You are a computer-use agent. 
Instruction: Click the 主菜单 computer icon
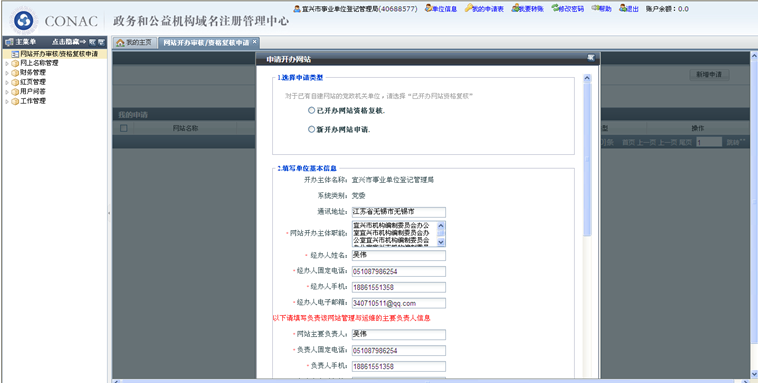tap(9, 42)
